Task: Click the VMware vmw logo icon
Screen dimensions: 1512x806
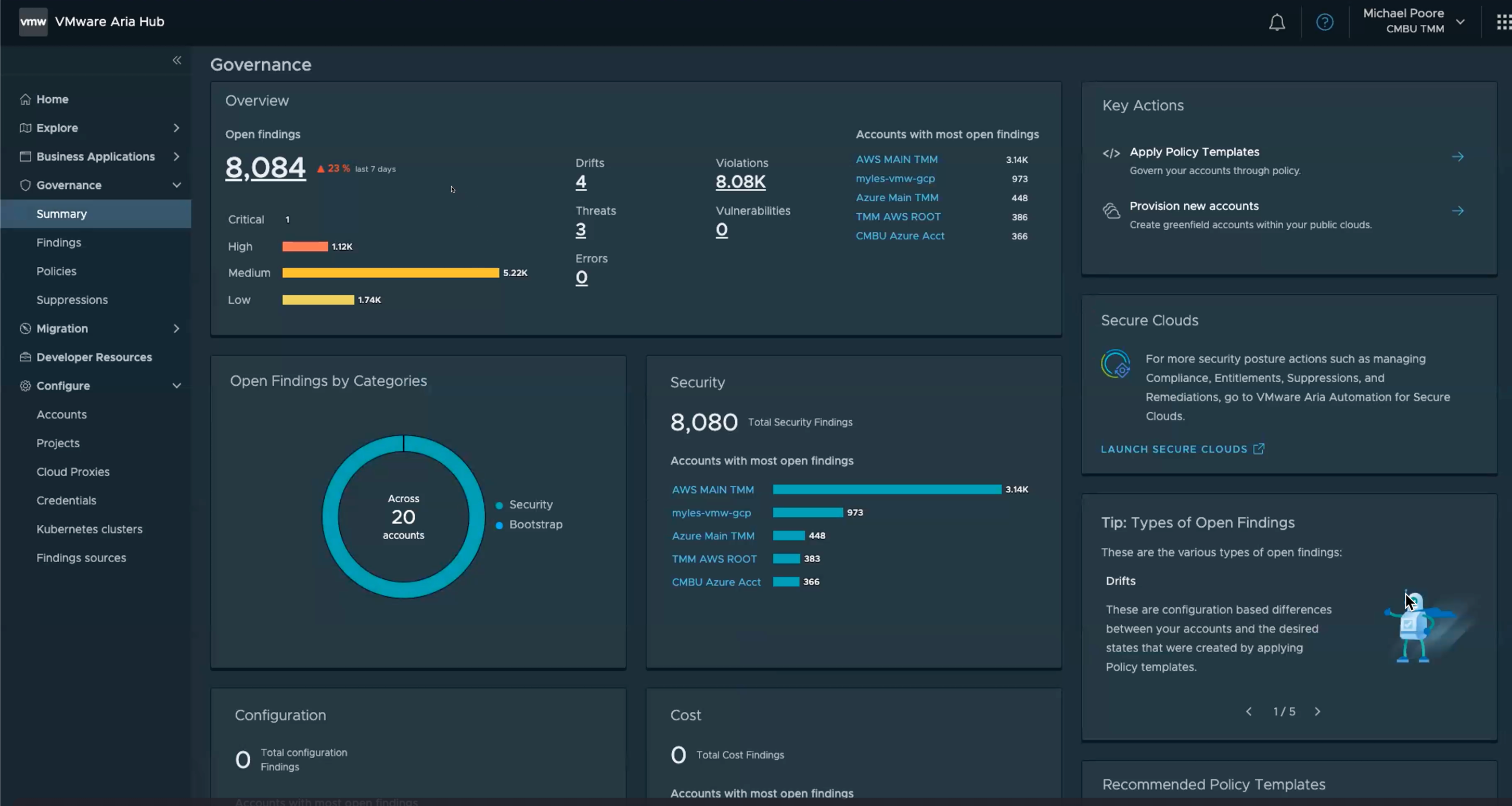Action: (33, 22)
